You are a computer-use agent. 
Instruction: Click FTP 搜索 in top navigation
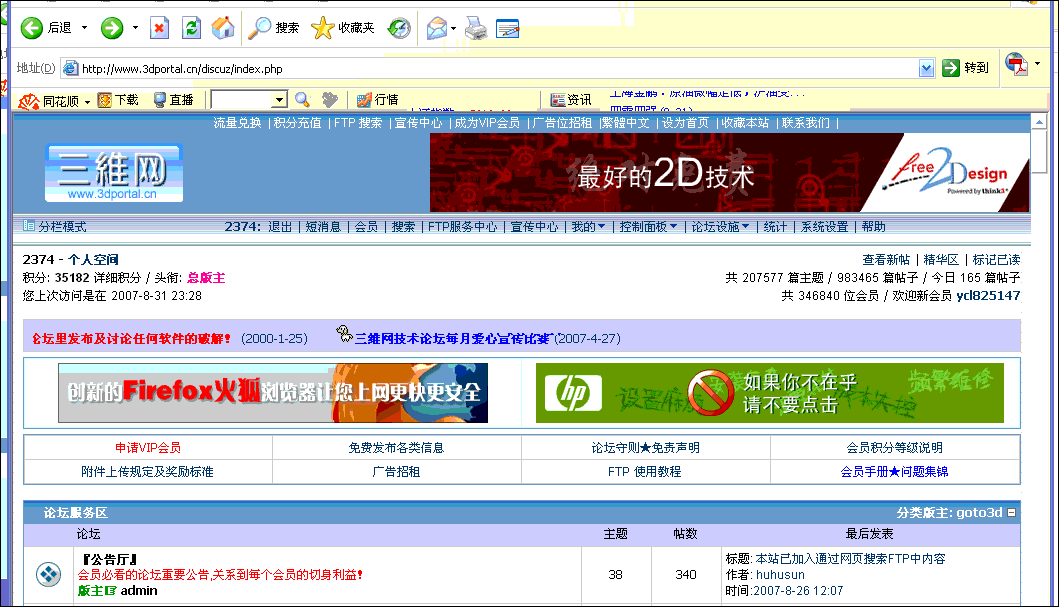[x=358, y=123]
